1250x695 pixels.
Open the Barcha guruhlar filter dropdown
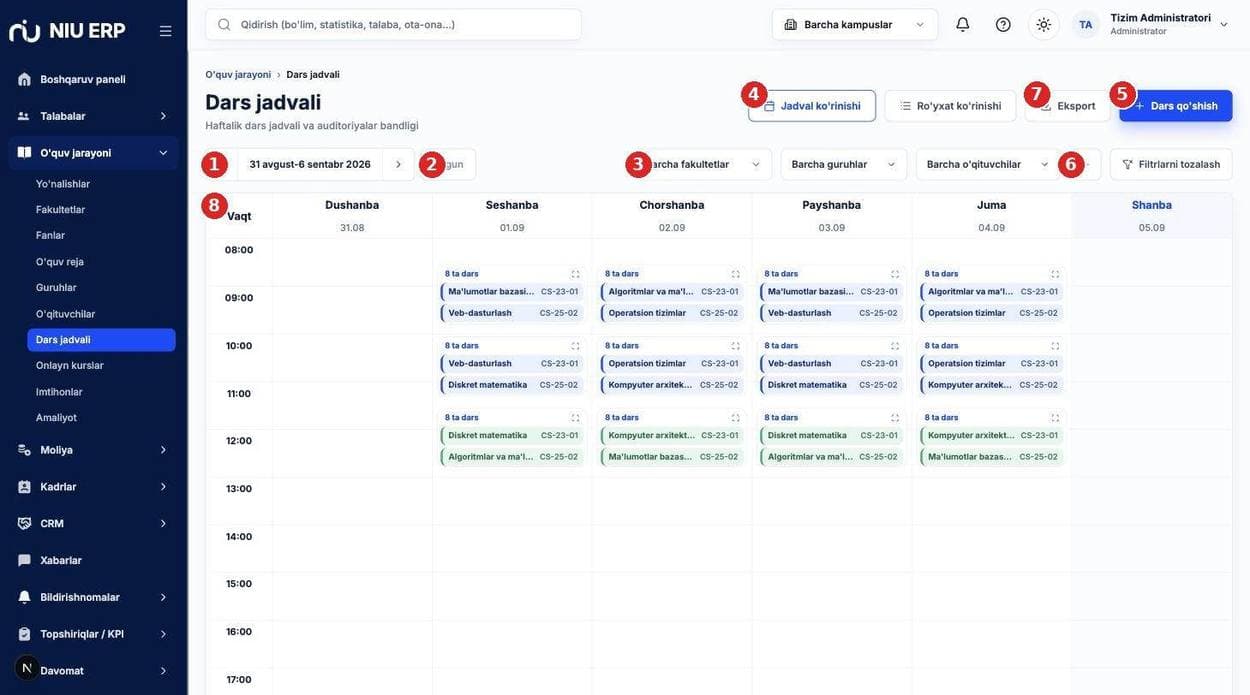[x=844, y=164]
